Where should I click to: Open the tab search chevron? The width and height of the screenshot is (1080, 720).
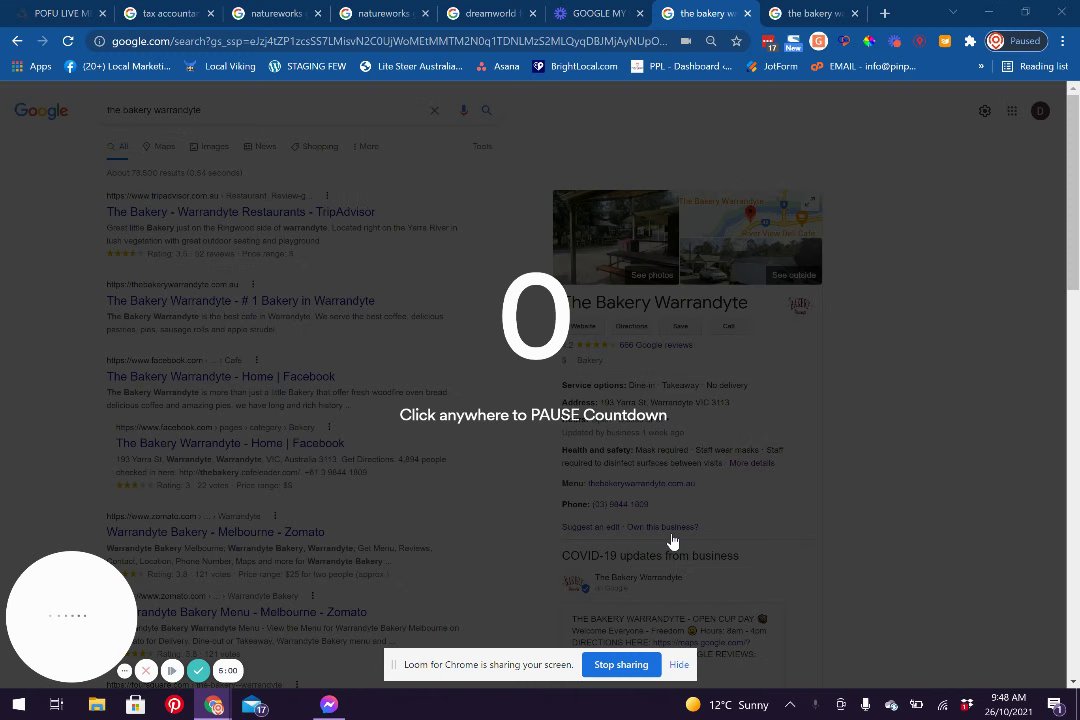(953, 12)
